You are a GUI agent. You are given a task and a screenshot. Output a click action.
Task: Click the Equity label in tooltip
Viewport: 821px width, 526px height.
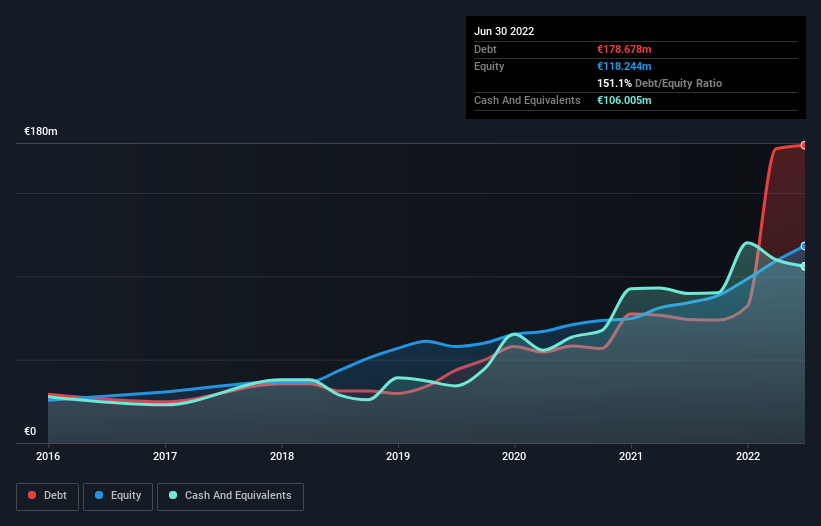coord(489,66)
